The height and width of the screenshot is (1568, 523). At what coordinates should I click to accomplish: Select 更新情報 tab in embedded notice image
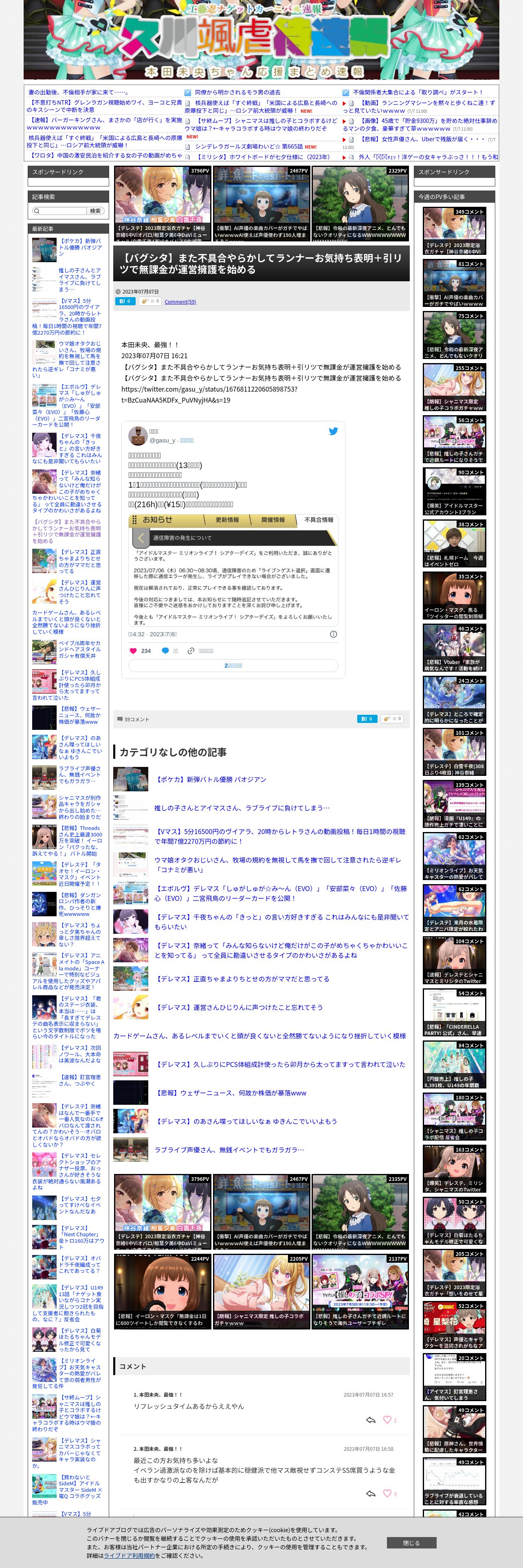(227, 520)
